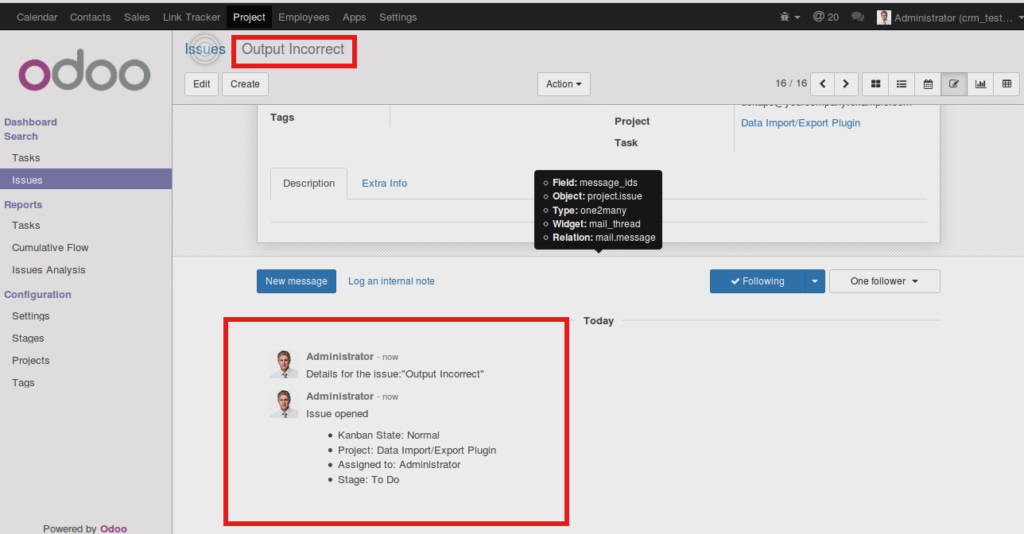The height and width of the screenshot is (534, 1024).
Task: Open the Data Import/Export Plugin project link
Action: pos(800,123)
